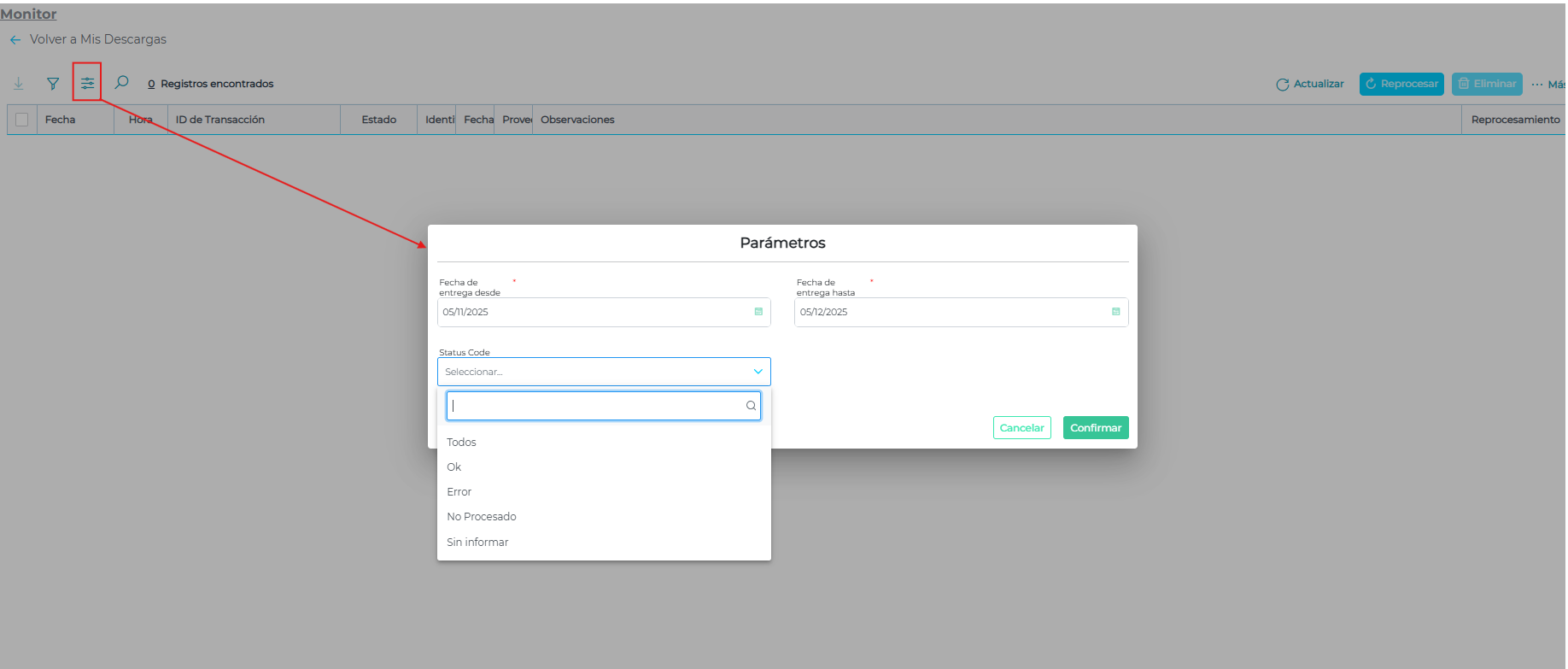Click the magnifier search icon in toolbar
1568x669 pixels.
122,83
